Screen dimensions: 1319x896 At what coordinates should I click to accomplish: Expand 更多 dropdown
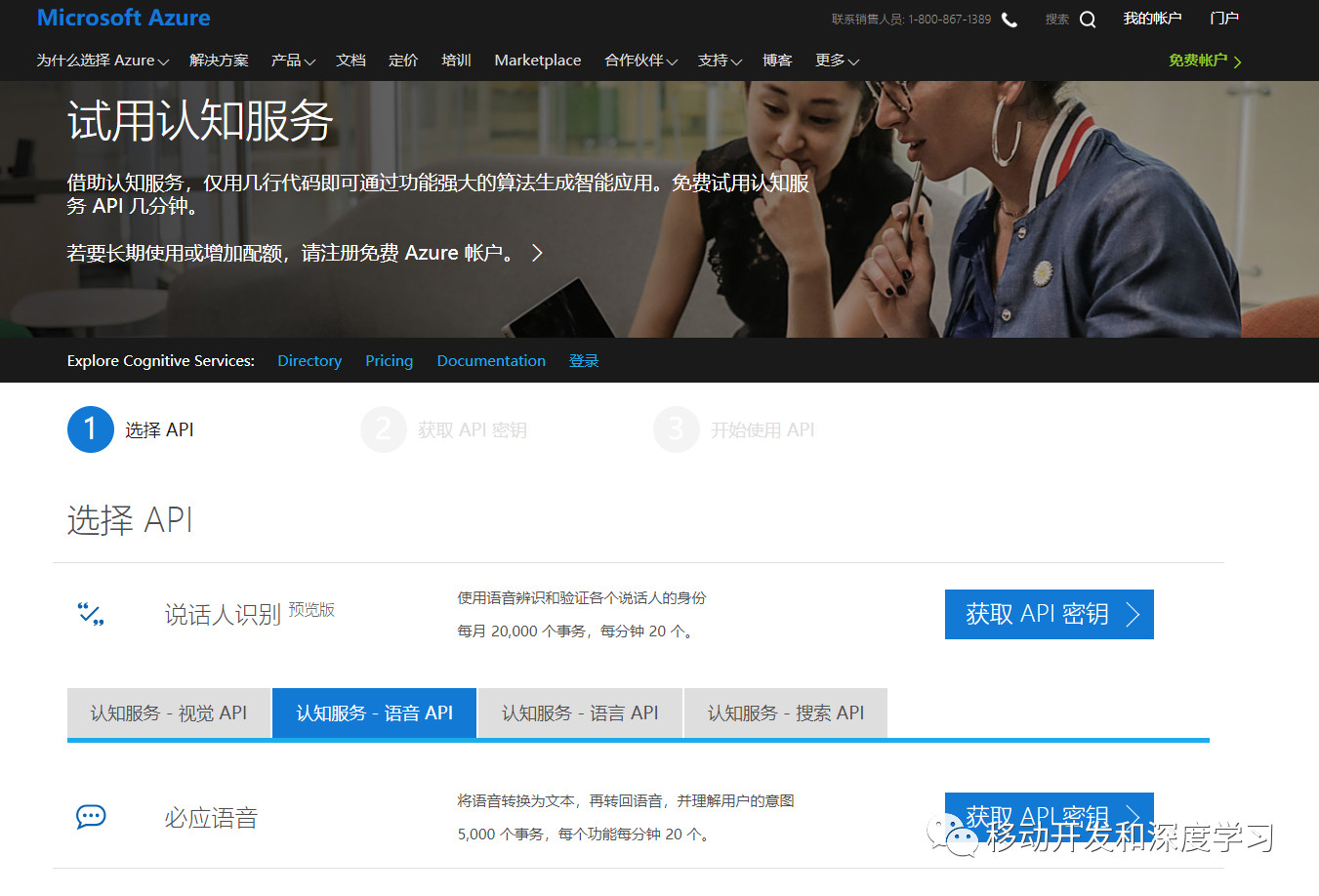837,61
